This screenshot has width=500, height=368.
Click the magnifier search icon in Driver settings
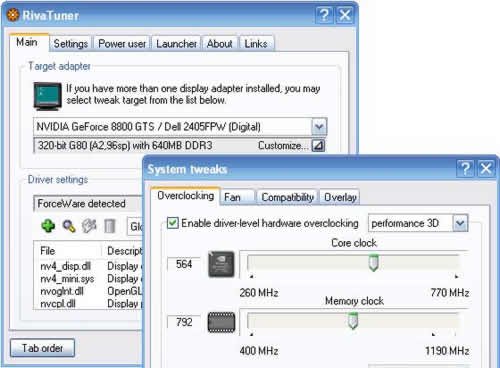69,226
